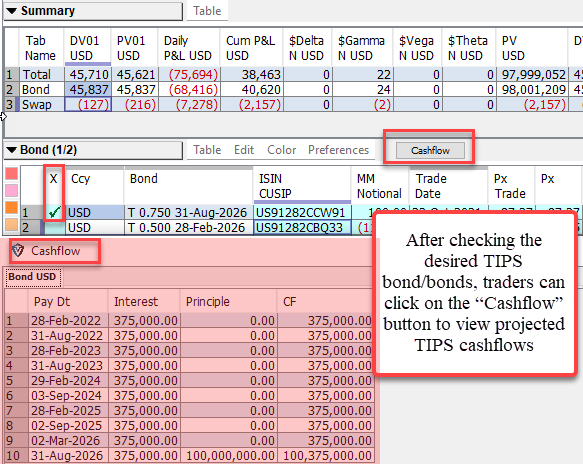Pick the orange color swatch

12,207
